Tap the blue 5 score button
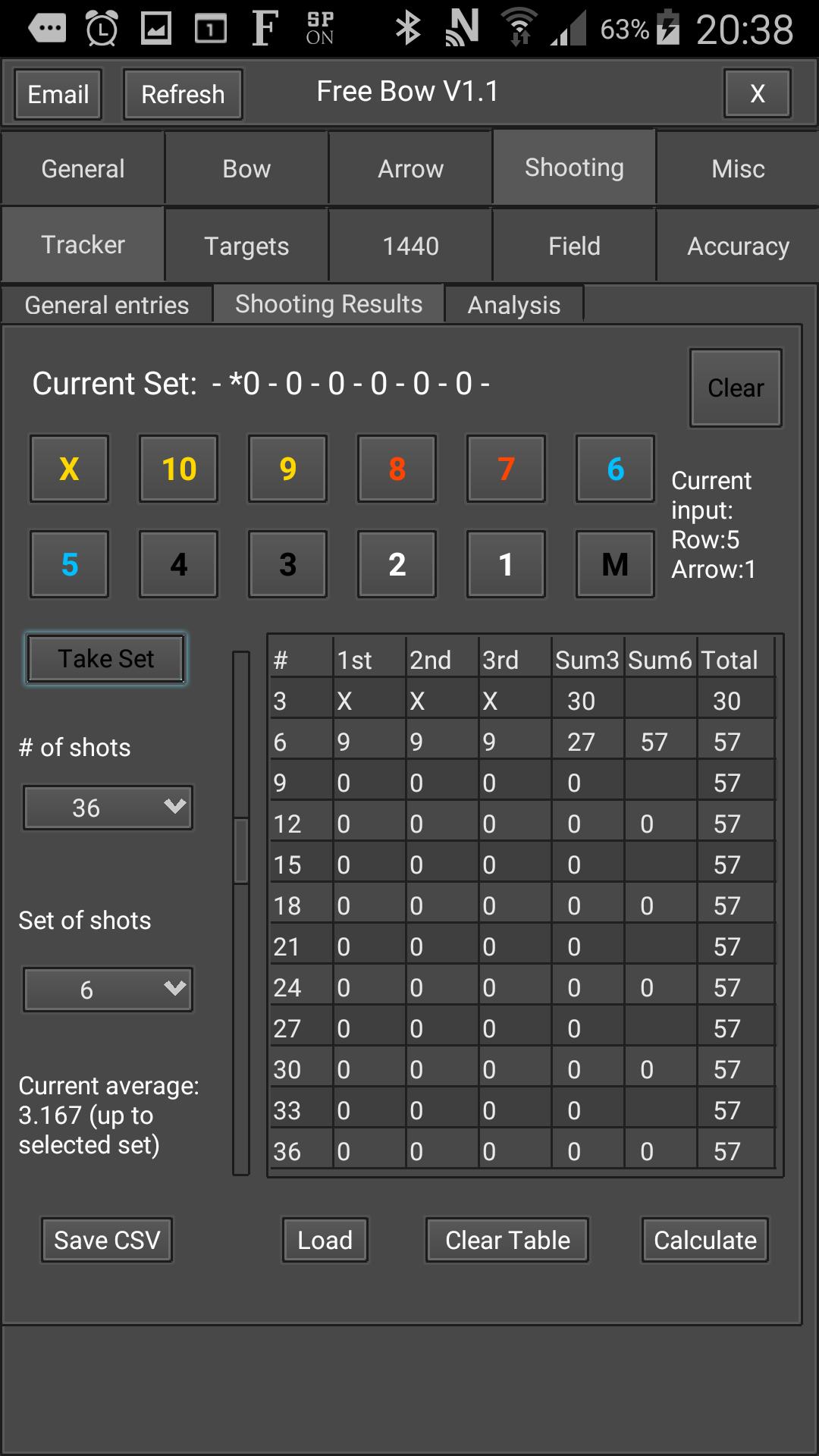The image size is (819, 1456). pyautogui.click(x=69, y=565)
